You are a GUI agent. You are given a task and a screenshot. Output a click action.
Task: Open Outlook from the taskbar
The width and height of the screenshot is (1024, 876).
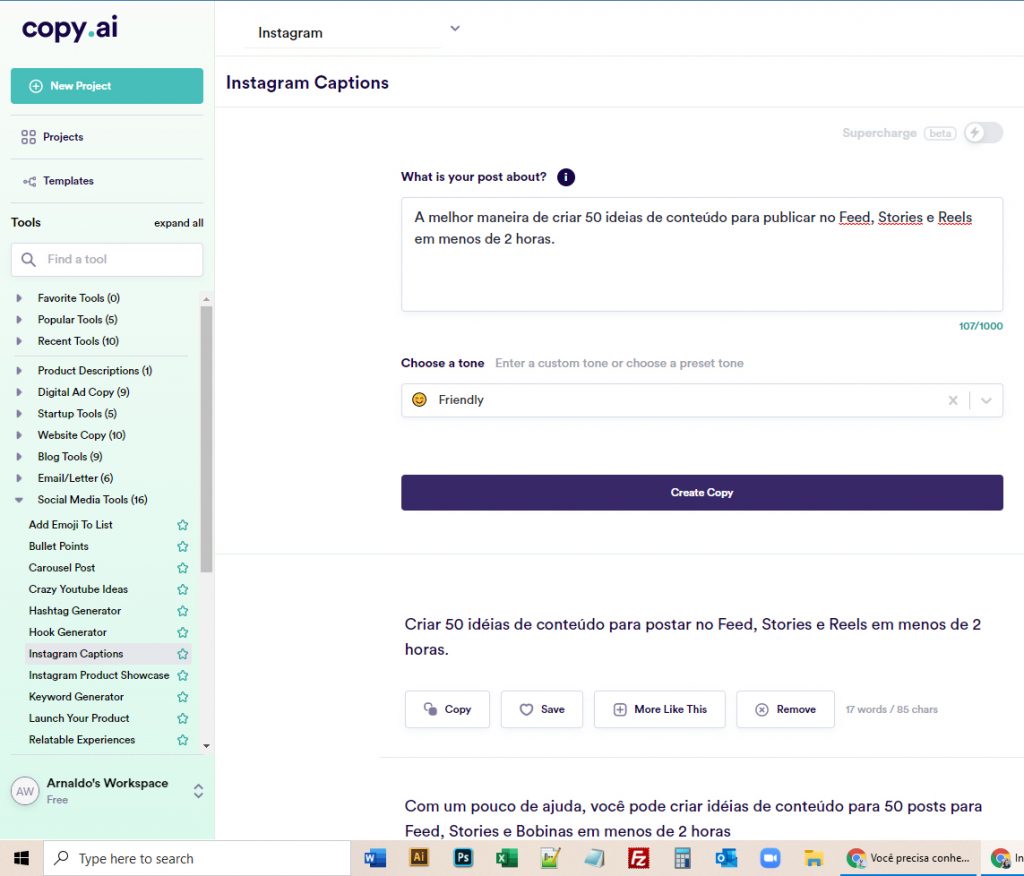pos(726,858)
